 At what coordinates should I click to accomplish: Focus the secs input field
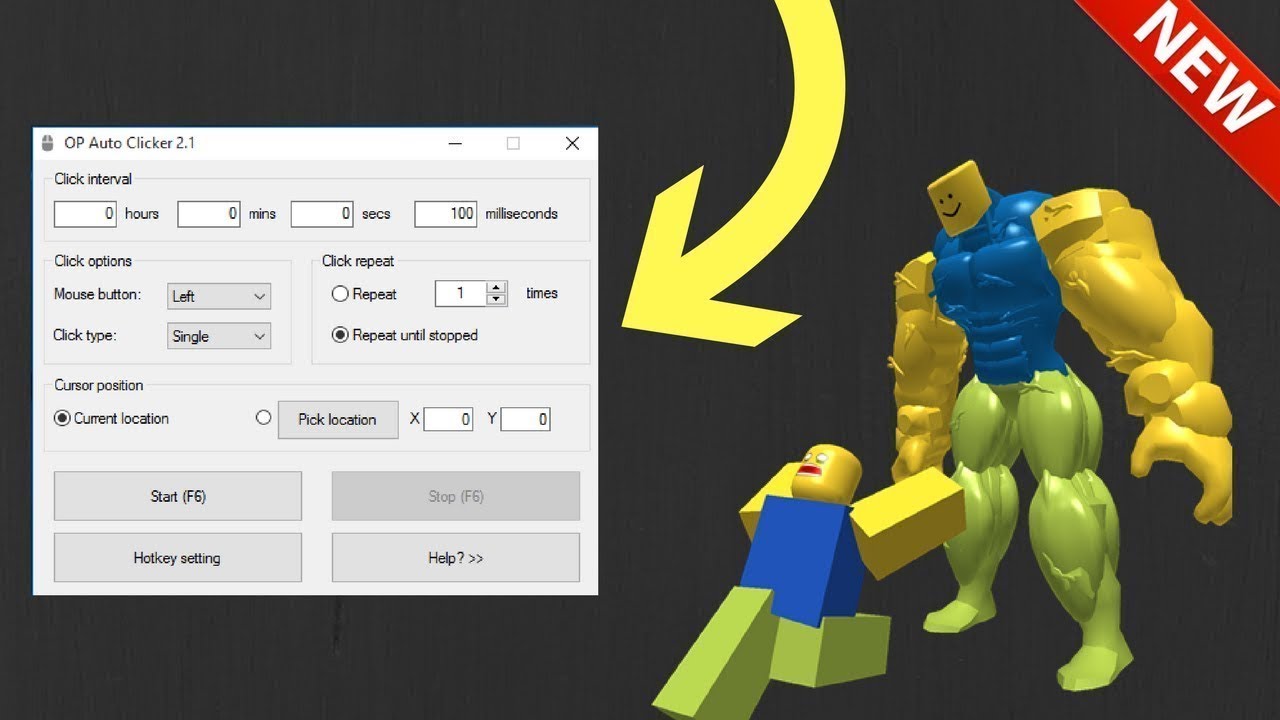pos(322,213)
